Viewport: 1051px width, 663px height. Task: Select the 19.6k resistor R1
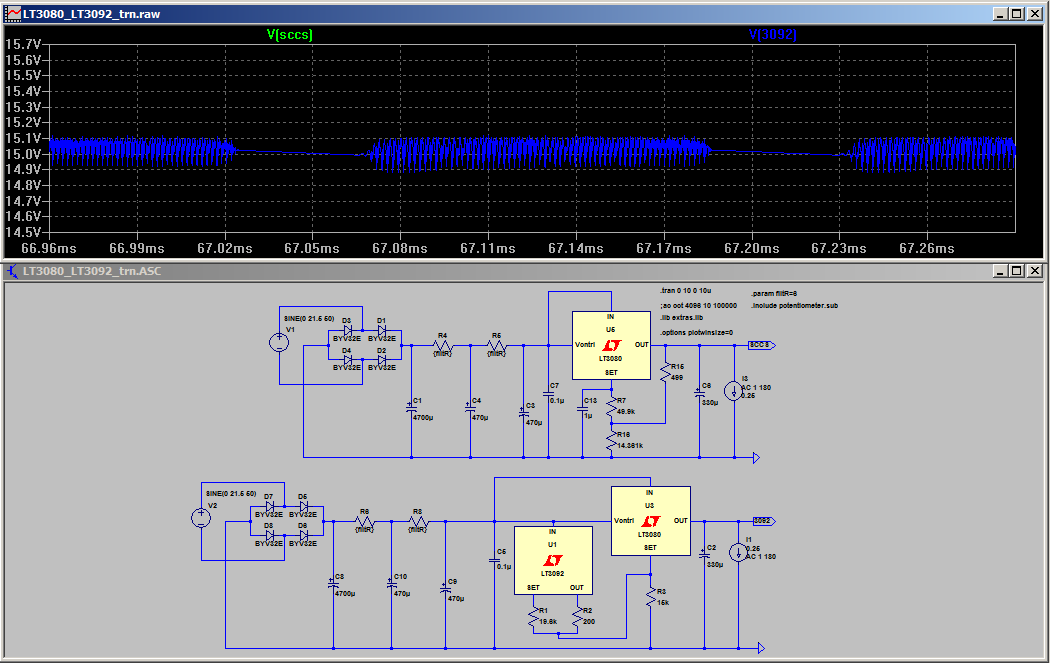[534, 617]
